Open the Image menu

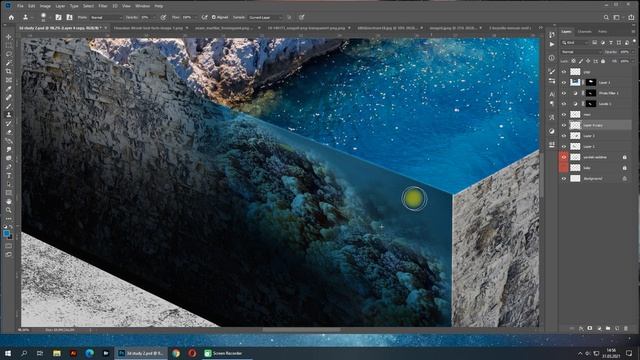45,6
